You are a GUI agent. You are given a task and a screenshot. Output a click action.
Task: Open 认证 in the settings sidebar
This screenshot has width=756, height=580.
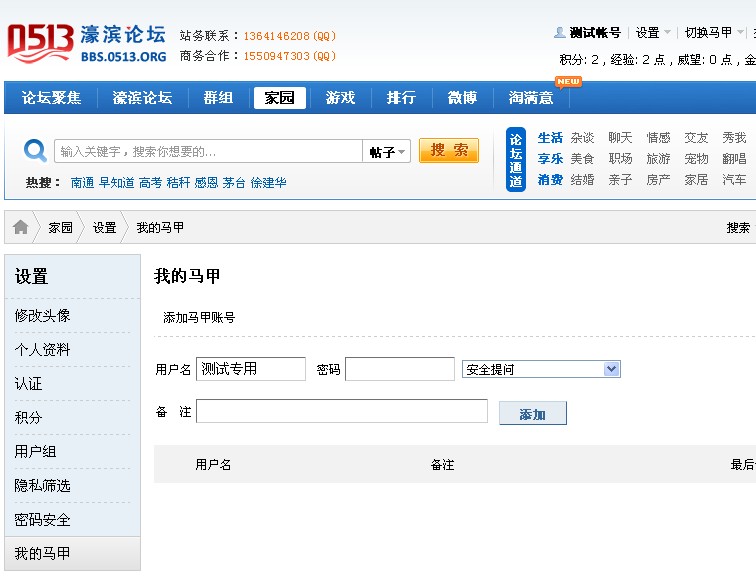(28, 384)
